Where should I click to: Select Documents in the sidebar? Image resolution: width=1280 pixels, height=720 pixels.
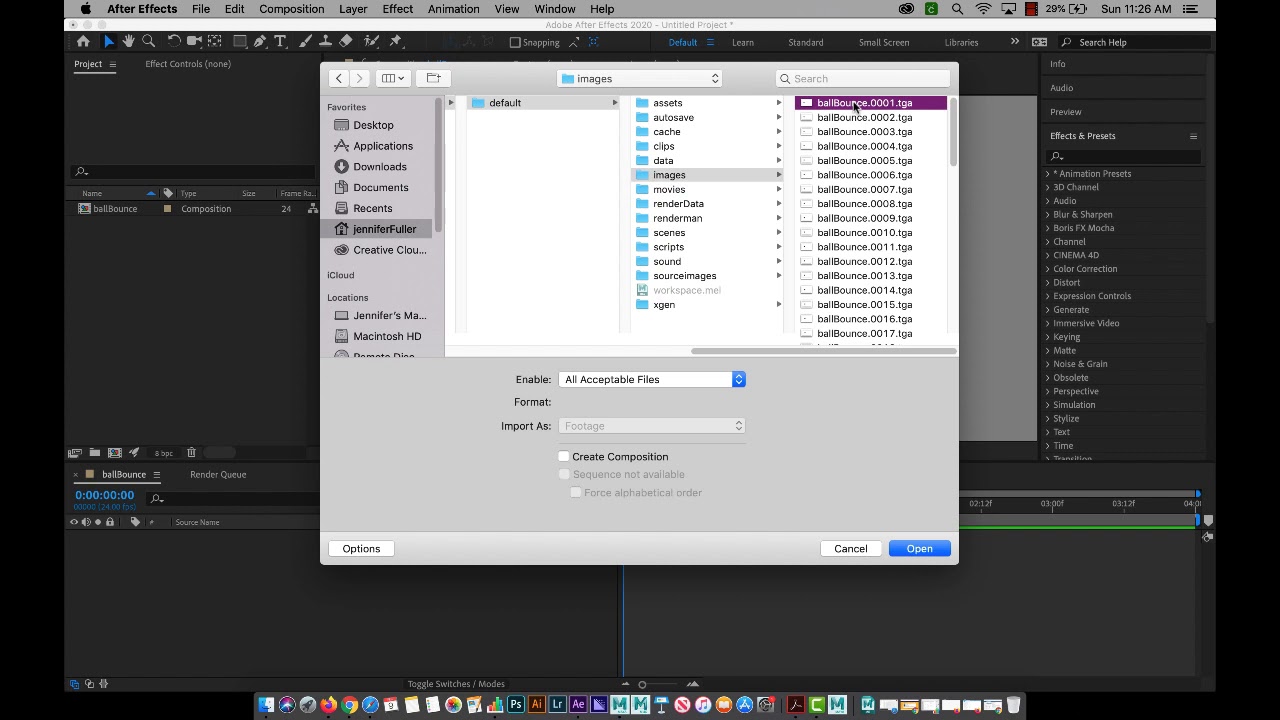[380, 188]
